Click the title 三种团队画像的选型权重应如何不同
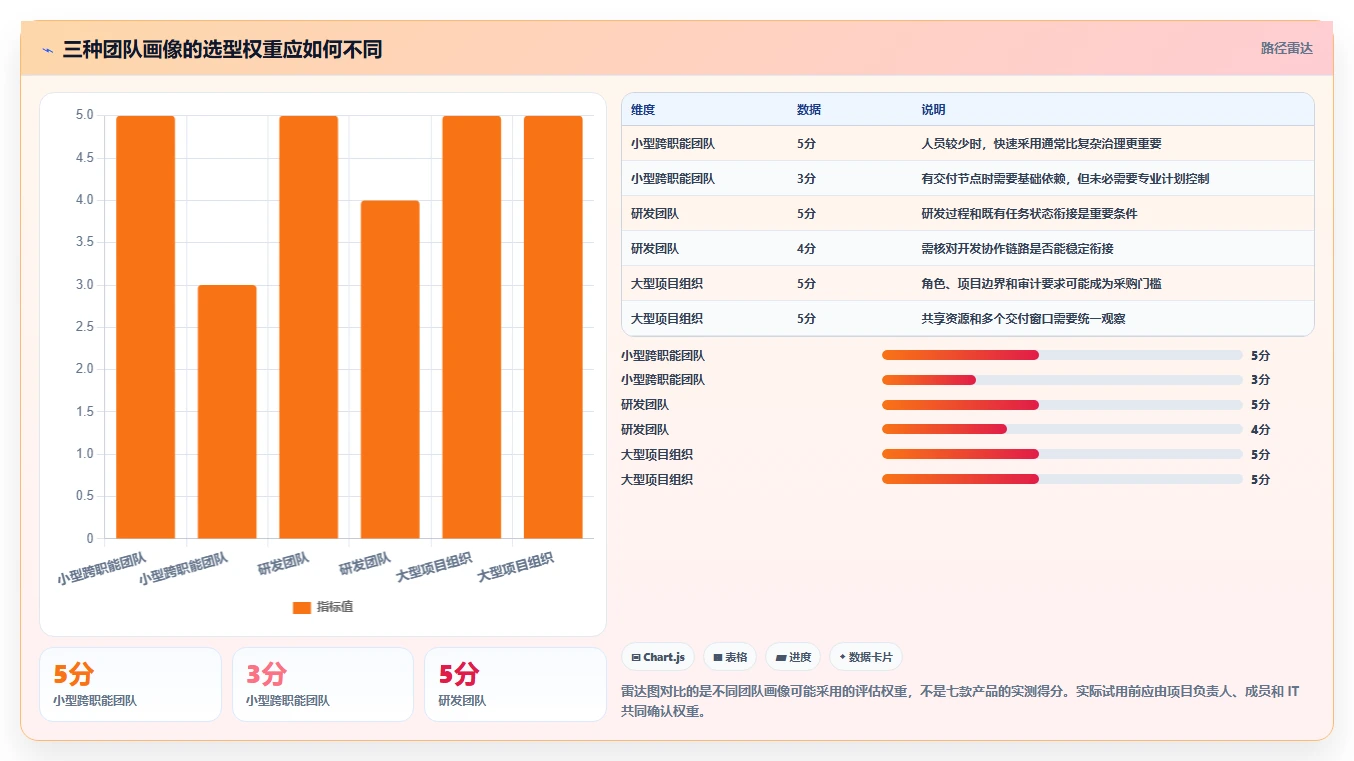This screenshot has width=1354, height=761. point(222,49)
